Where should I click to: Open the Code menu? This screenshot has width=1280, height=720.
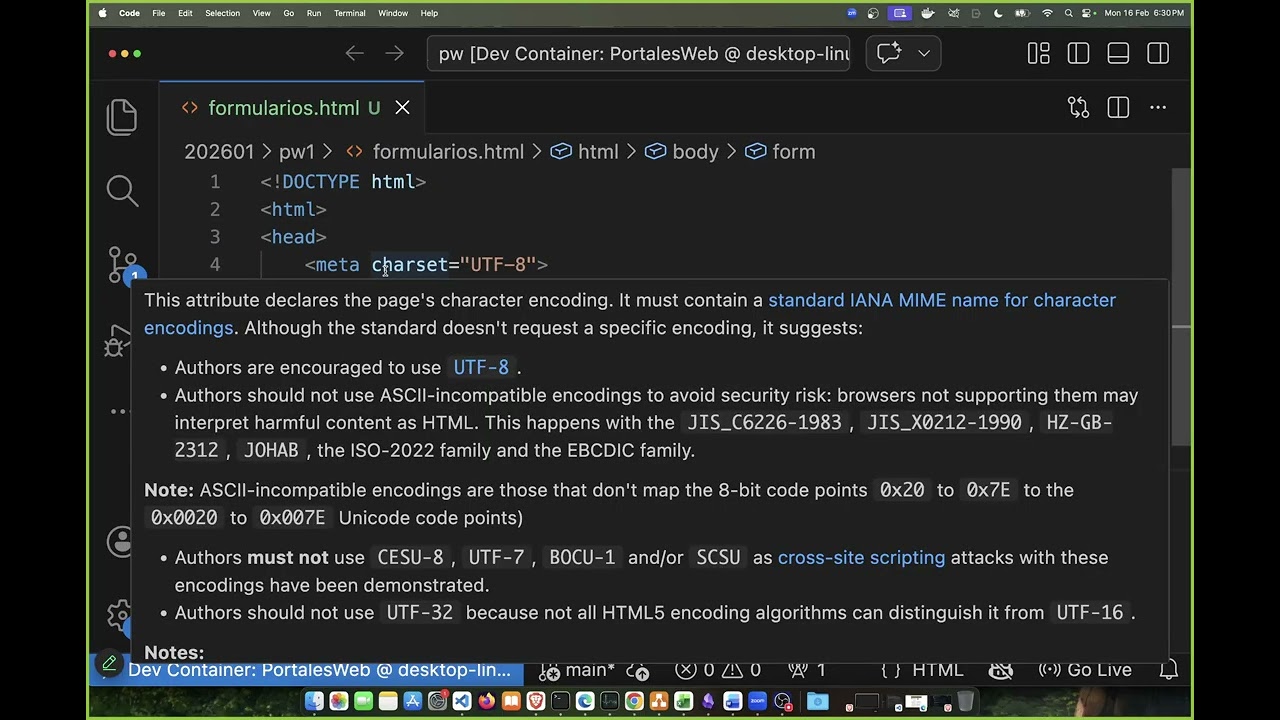tap(129, 13)
